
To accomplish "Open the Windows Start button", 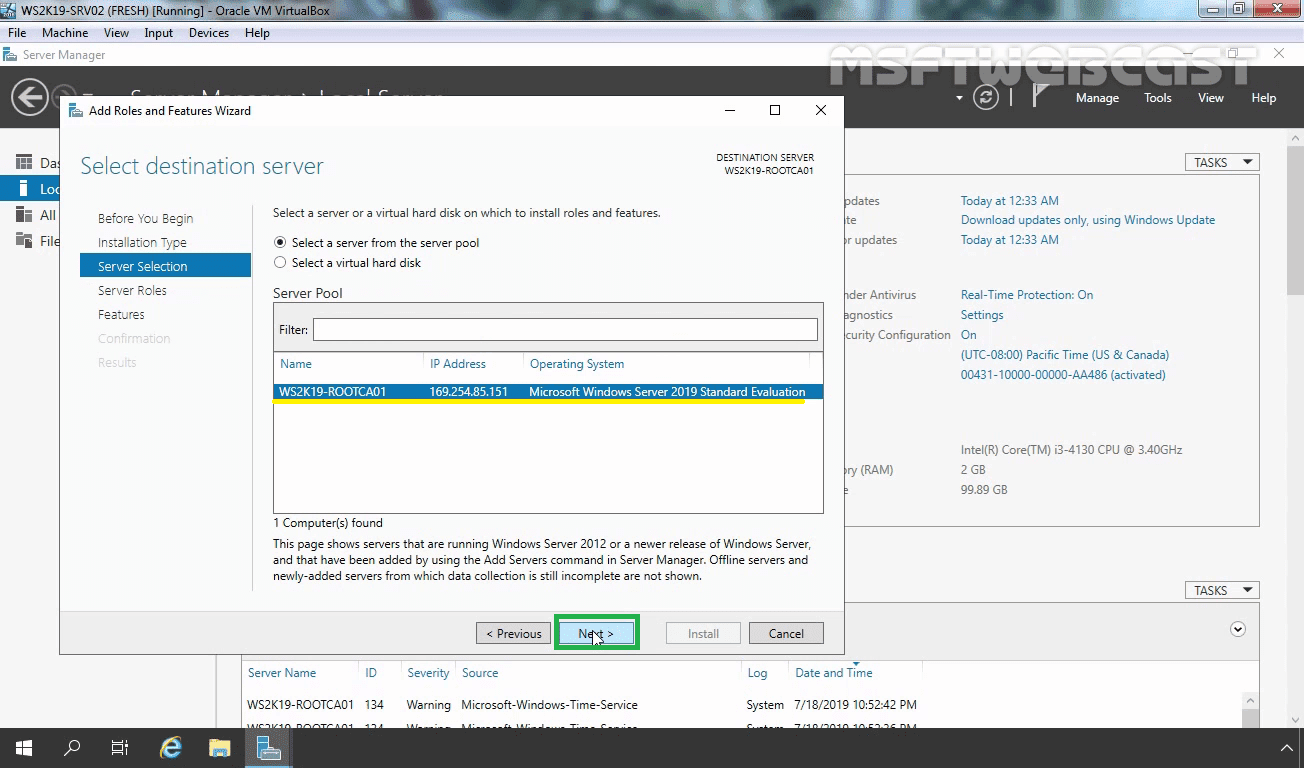I will point(23,748).
